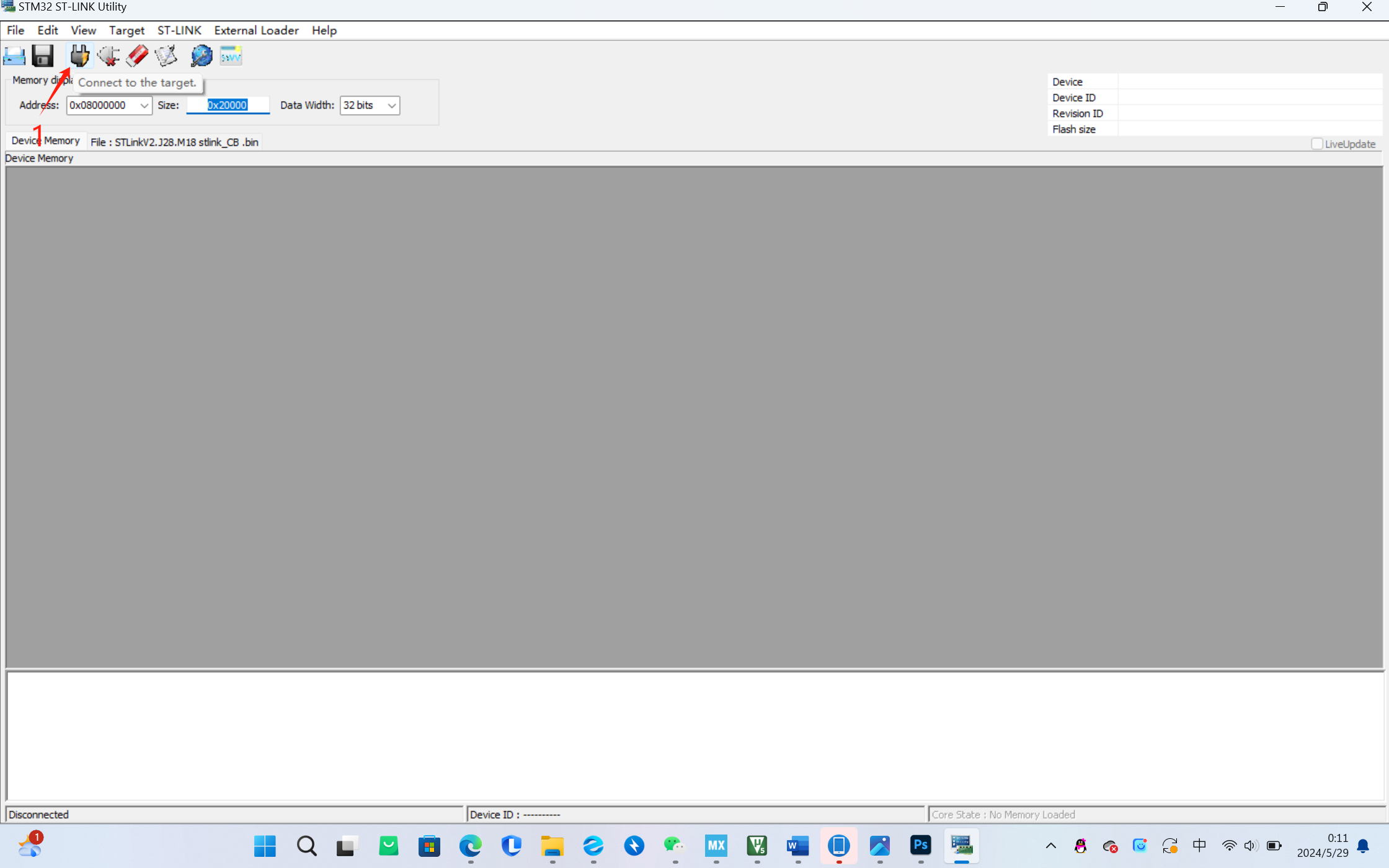
Task: Open the volume control in tray
Action: coord(1251,846)
